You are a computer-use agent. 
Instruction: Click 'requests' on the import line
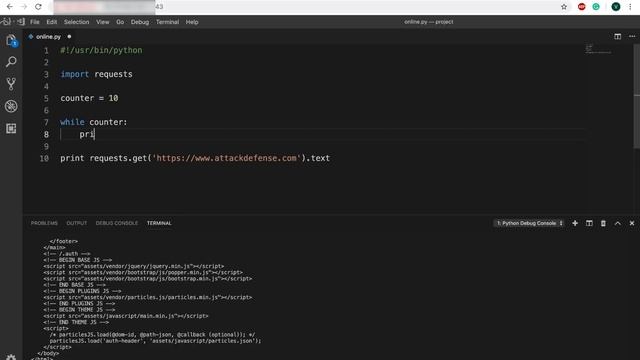[x=113, y=74]
